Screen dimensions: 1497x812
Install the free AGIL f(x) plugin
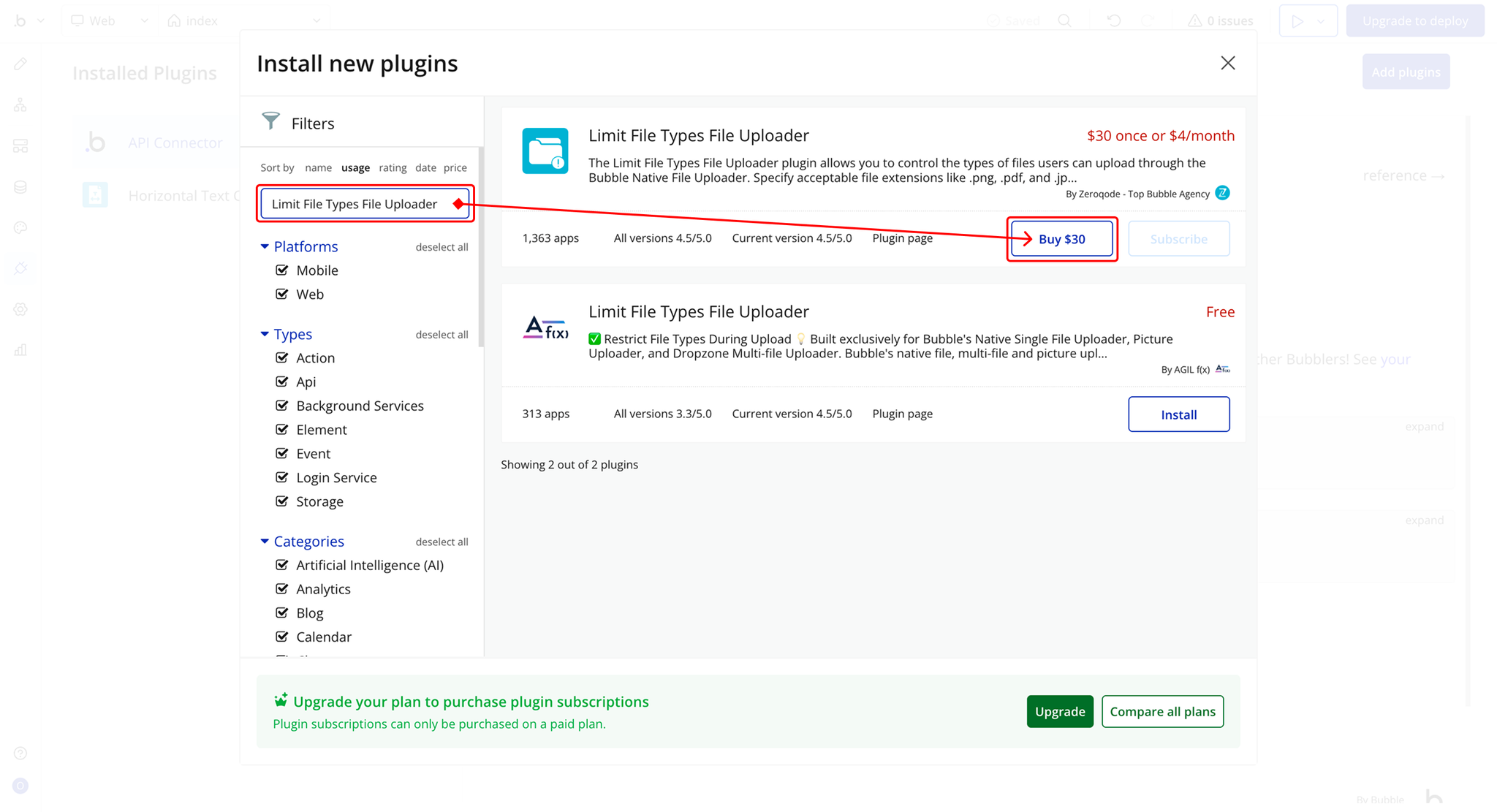[1178, 414]
